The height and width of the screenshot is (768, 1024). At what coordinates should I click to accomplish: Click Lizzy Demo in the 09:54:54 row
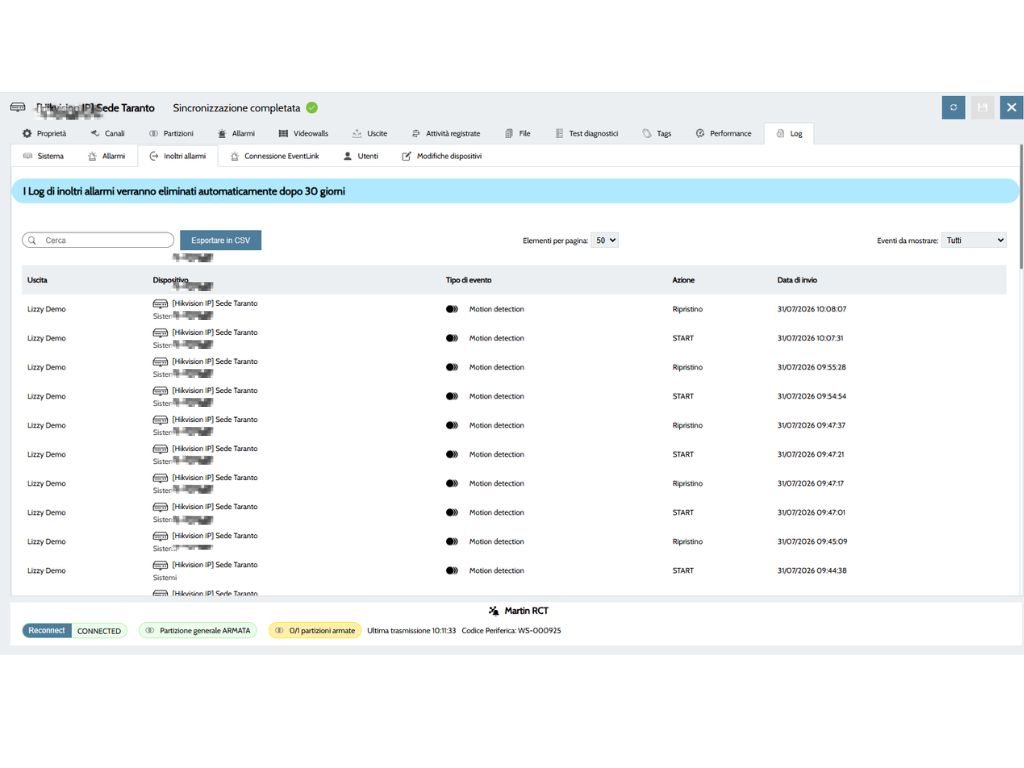click(x=46, y=396)
